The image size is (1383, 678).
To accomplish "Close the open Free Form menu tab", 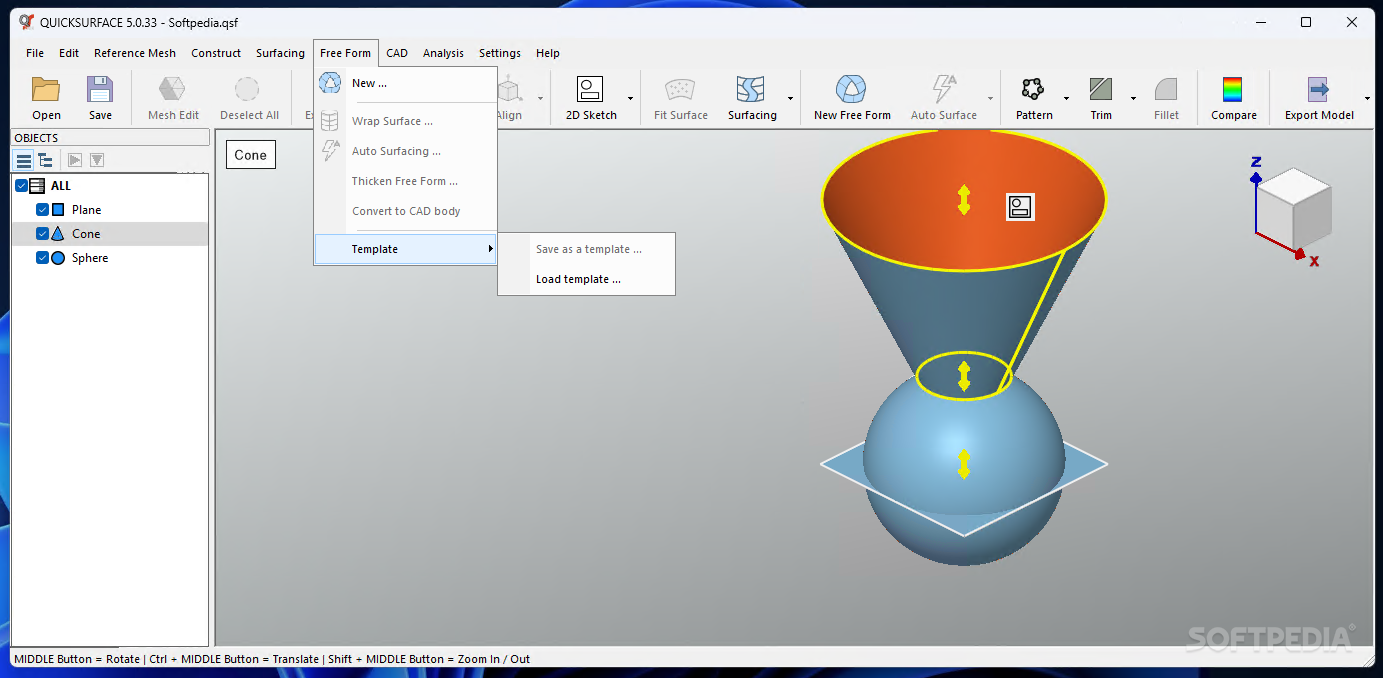I will point(345,53).
